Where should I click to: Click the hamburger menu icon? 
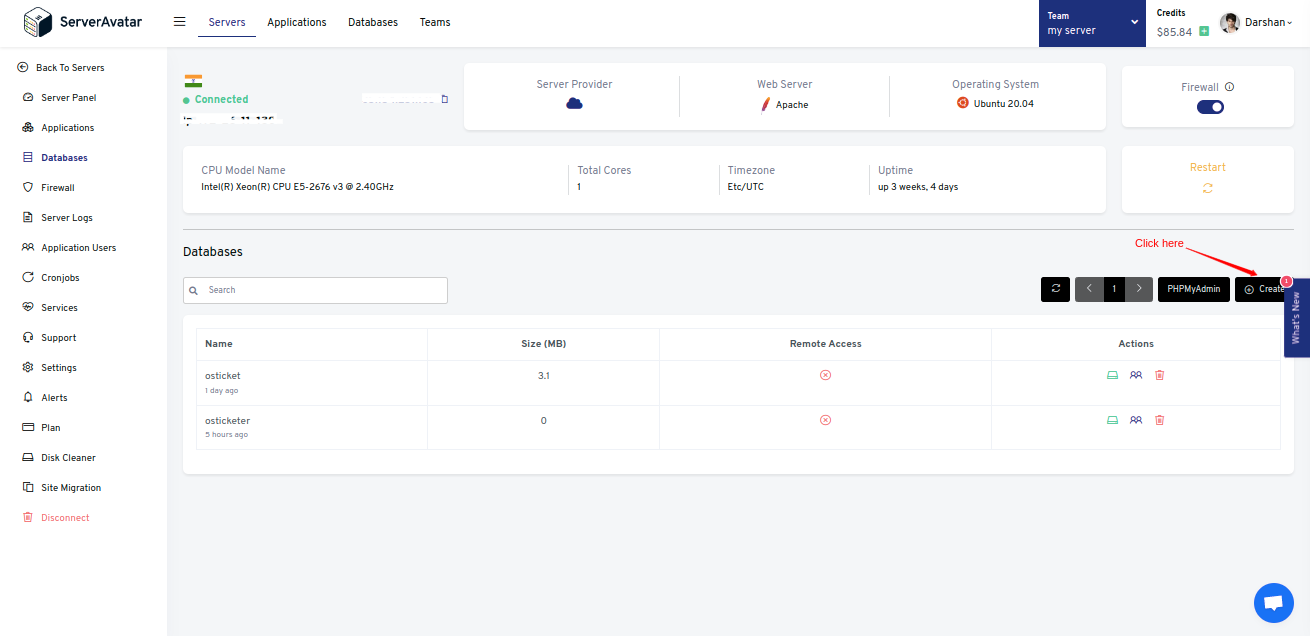coord(180,22)
